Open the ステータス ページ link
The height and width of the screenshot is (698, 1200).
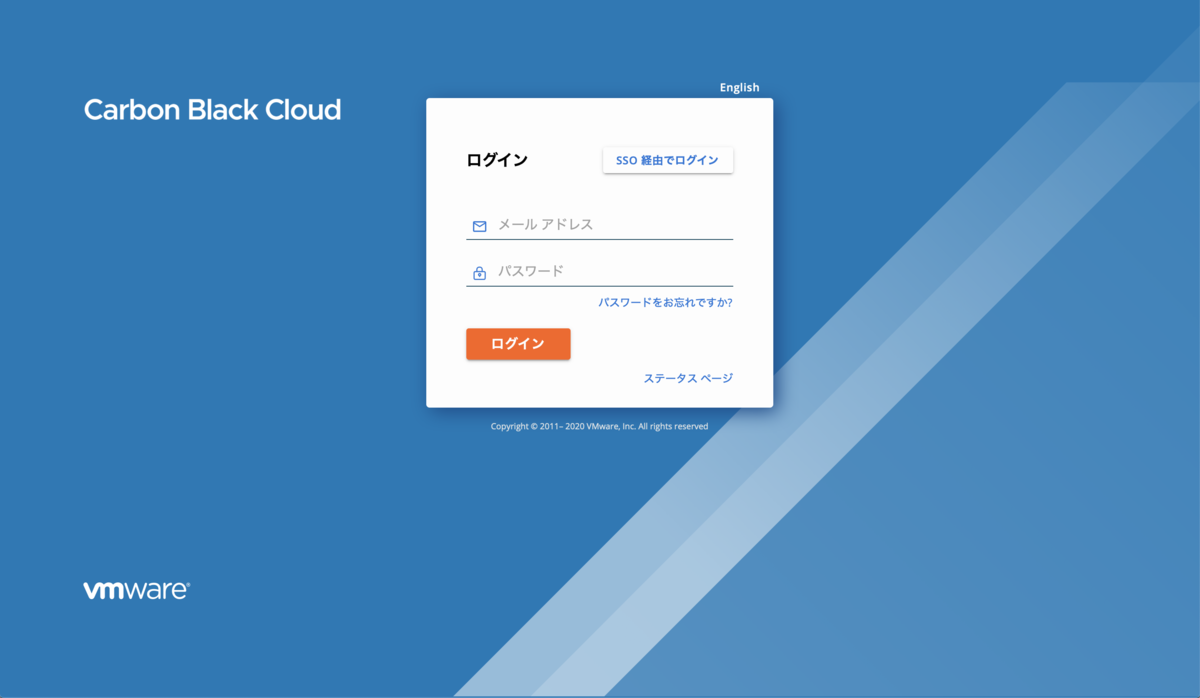click(x=688, y=378)
